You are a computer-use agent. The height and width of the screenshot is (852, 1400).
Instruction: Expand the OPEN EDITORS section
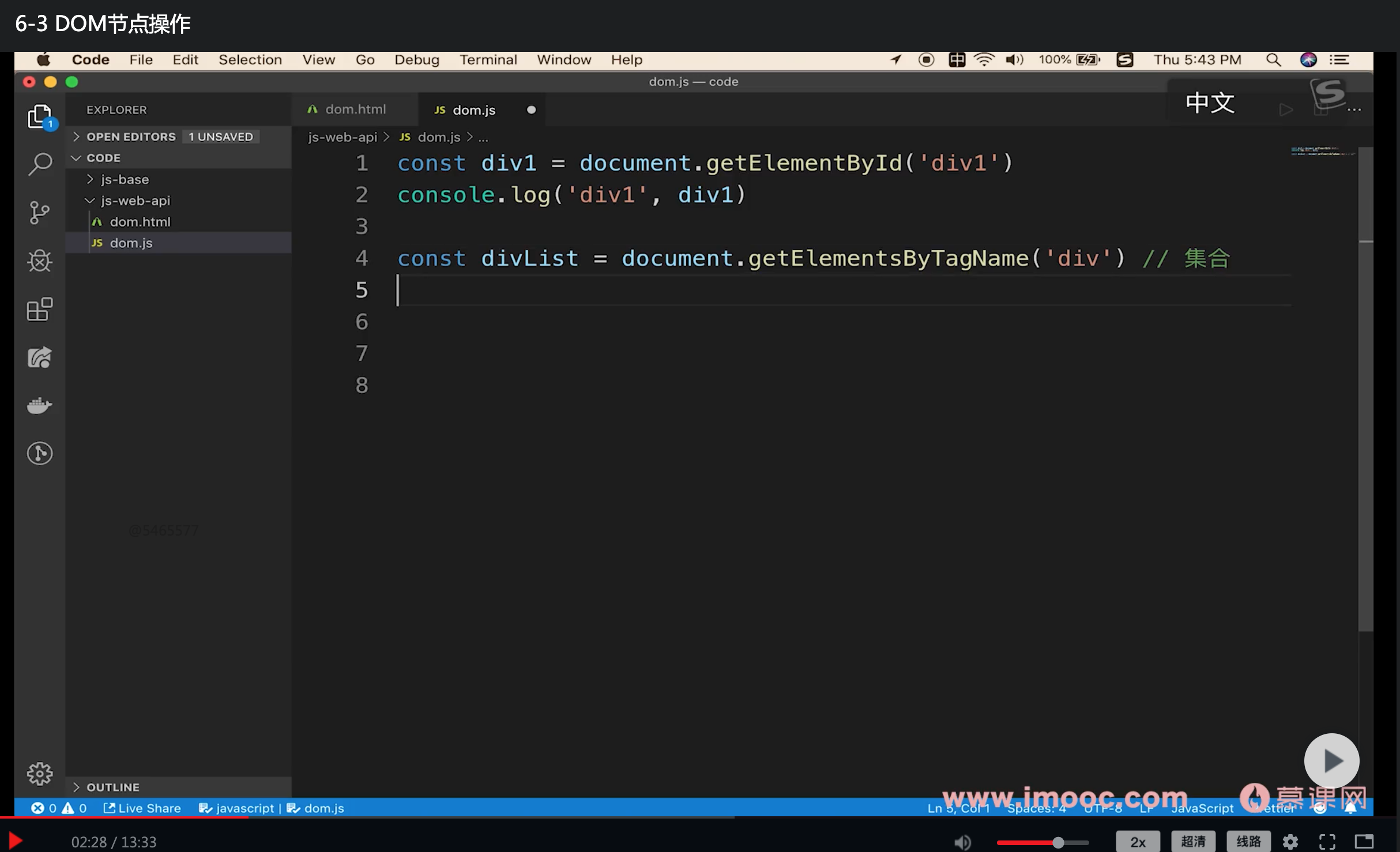(x=131, y=137)
